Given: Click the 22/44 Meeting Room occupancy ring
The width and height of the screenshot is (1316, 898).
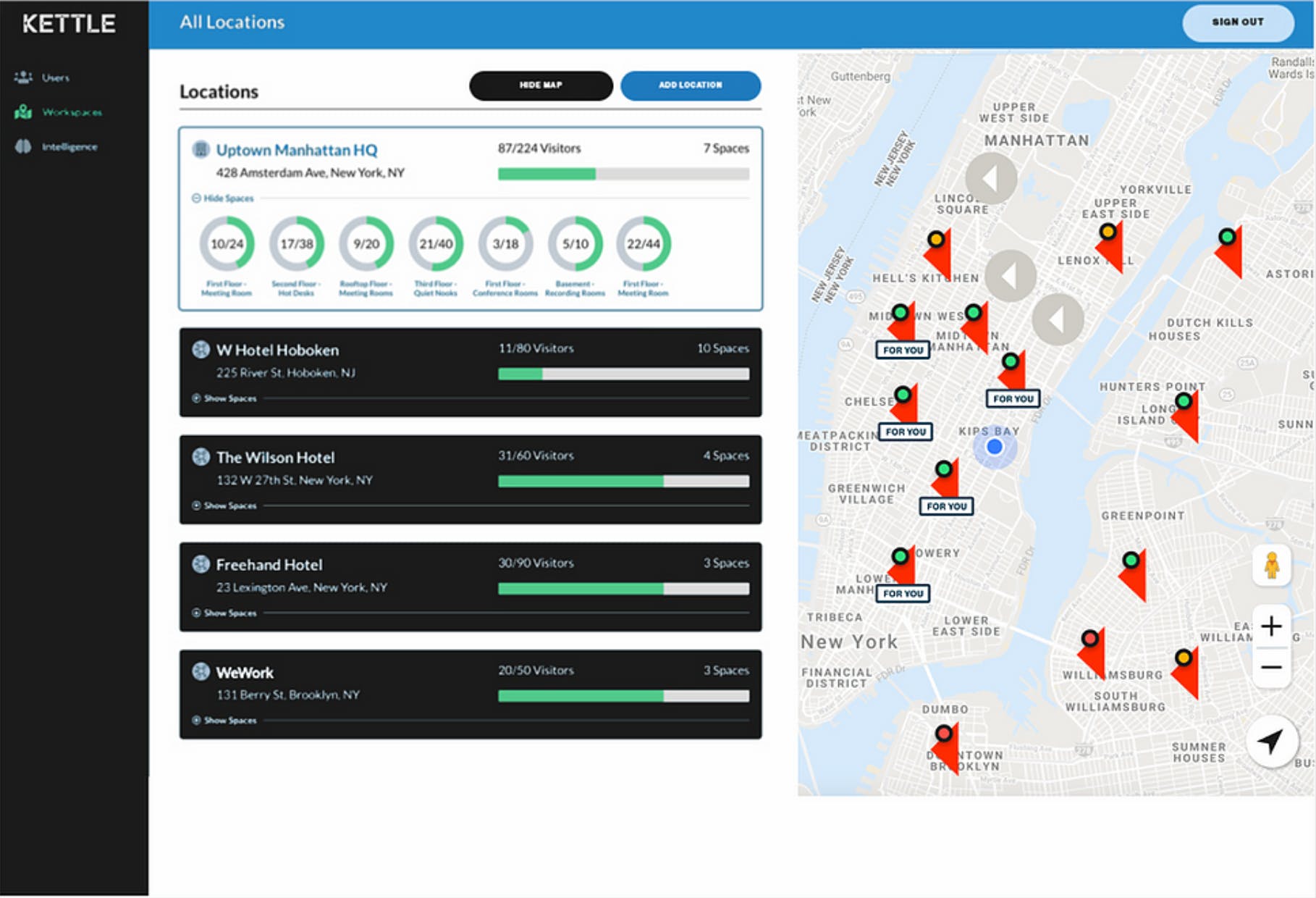Looking at the screenshot, I should 644,244.
